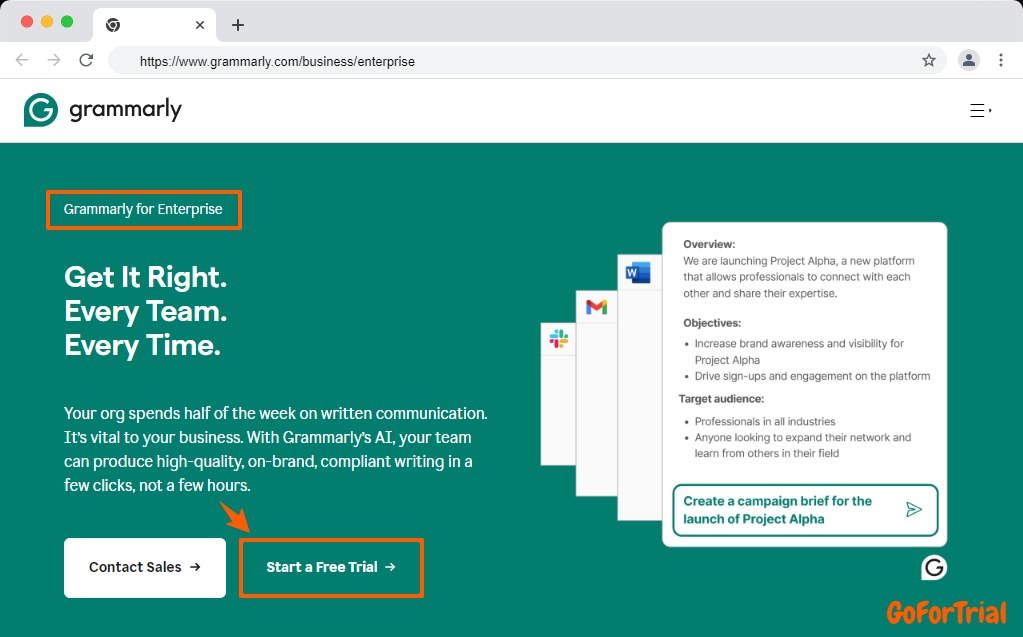Image resolution: width=1023 pixels, height=637 pixels.
Task: Open the browser profile avatar
Action: click(968, 60)
